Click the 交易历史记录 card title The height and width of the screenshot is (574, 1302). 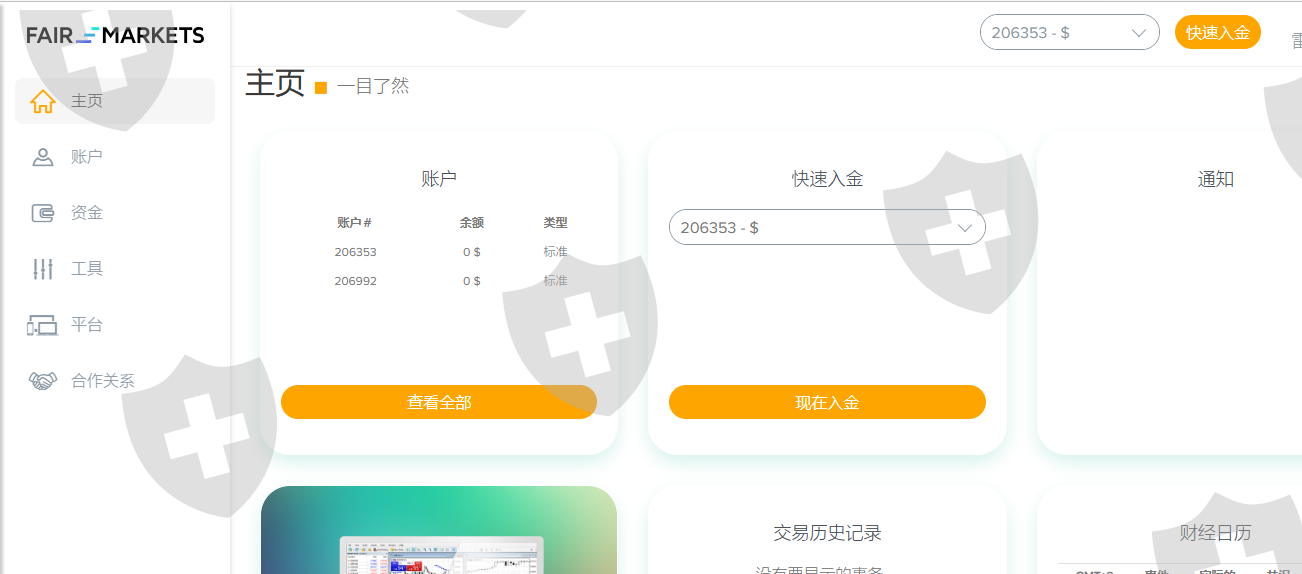[x=827, y=533]
